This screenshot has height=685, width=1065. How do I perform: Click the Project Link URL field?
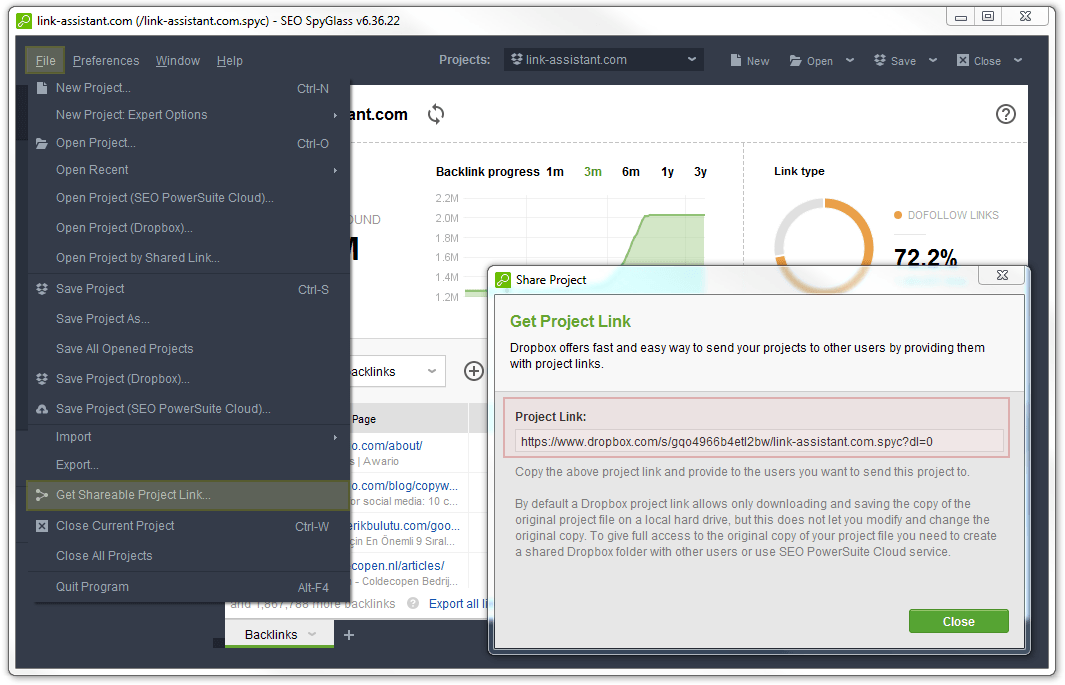tap(759, 441)
